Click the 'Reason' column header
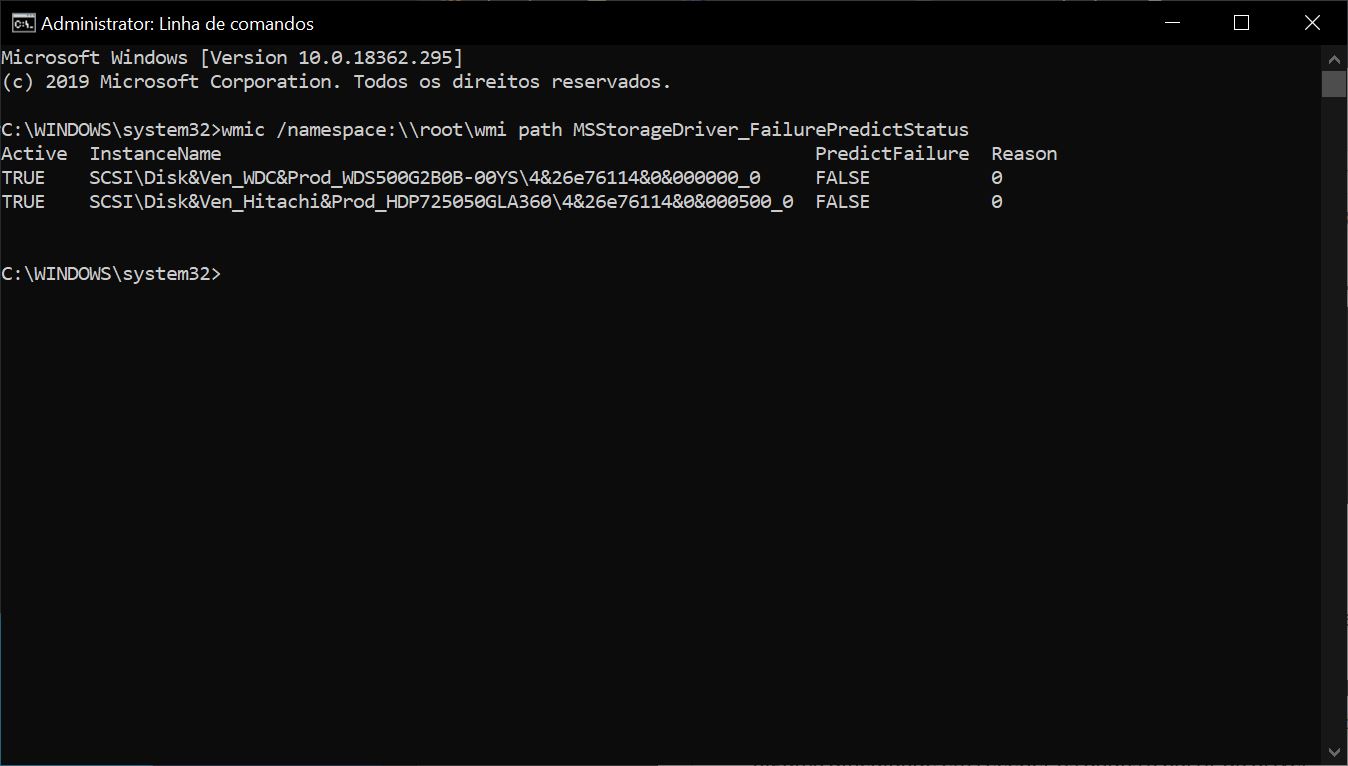The height and width of the screenshot is (766, 1348). coord(1024,154)
